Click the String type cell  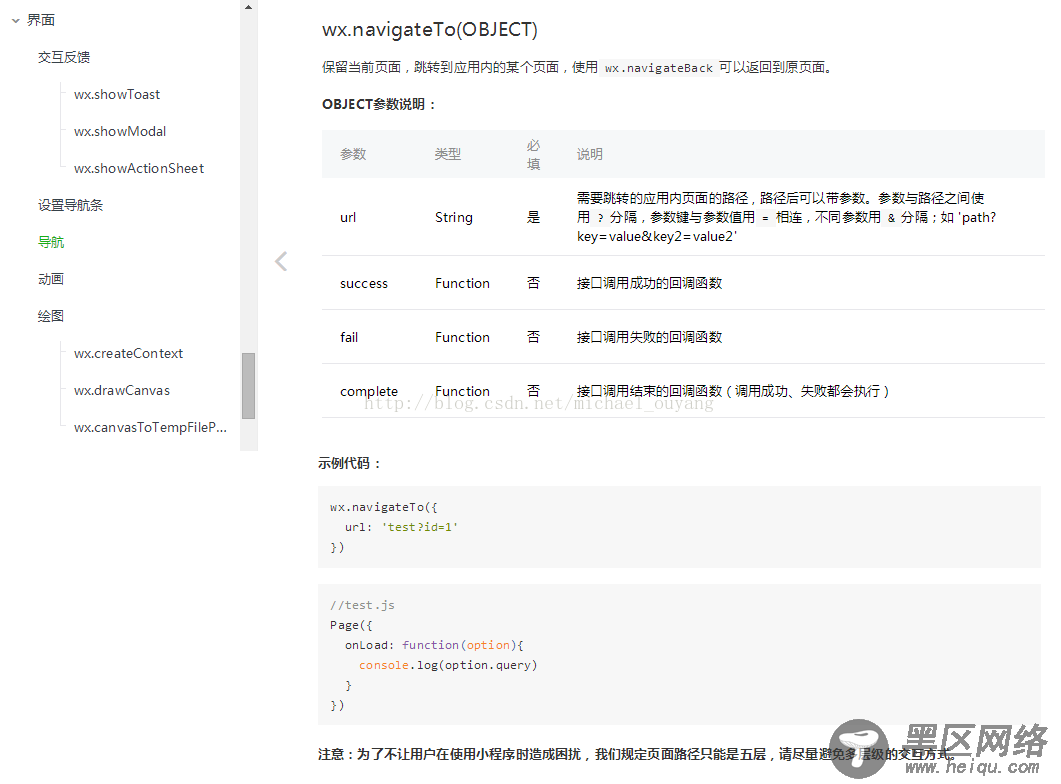[x=454, y=217]
